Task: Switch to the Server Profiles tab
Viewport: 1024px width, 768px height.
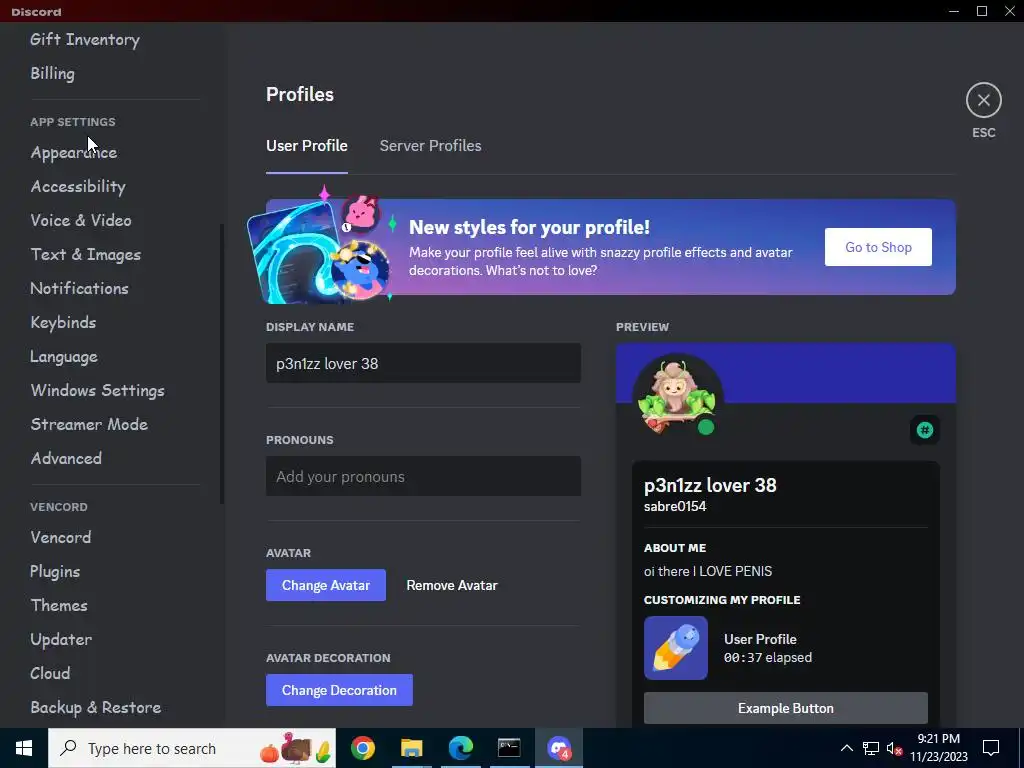Action: 430,146
